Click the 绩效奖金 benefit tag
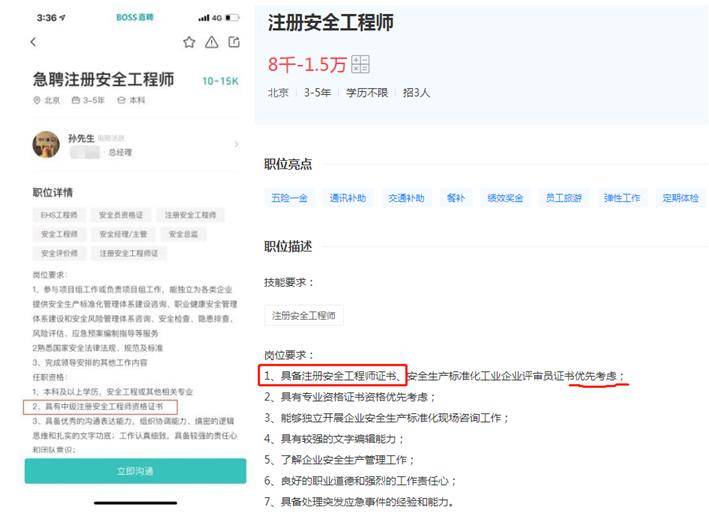709x523 pixels. pyautogui.click(x=505, y=198)
